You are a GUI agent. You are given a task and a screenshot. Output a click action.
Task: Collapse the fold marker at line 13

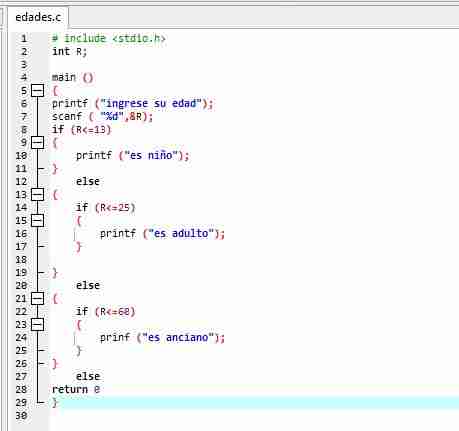pyautogui.click(x=37, y=194)
